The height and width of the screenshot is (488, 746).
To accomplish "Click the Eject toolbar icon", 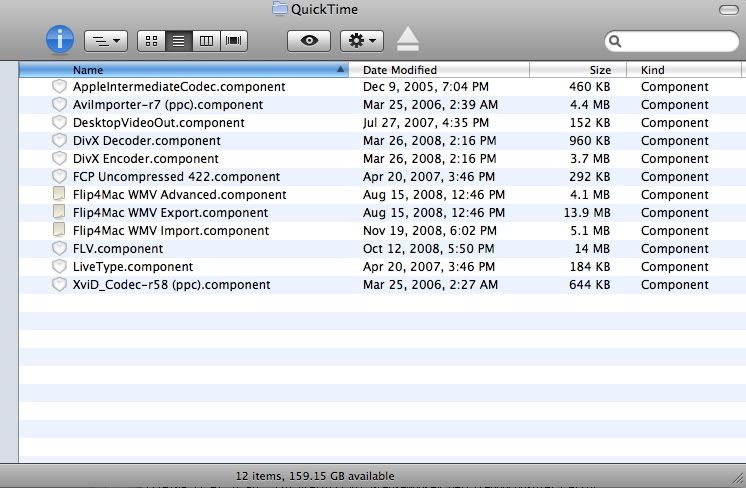I will tap(408, 39).
